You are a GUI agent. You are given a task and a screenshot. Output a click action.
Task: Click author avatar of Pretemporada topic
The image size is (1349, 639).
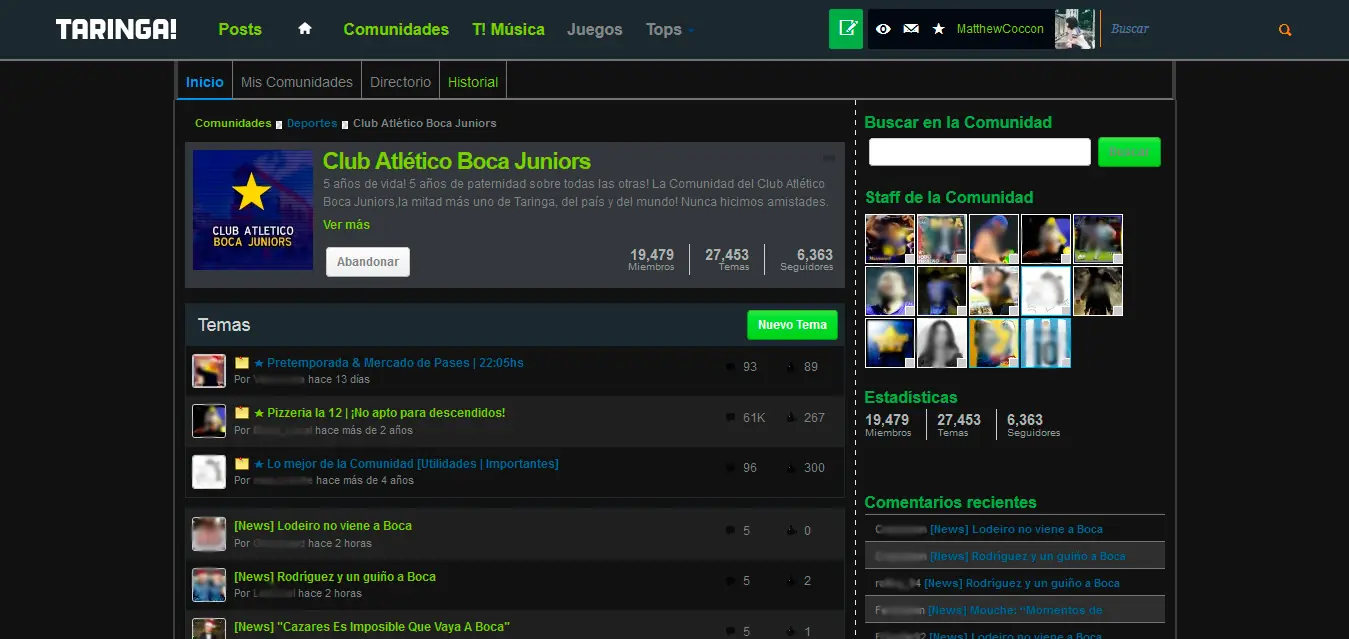click(x=209, y=371)
